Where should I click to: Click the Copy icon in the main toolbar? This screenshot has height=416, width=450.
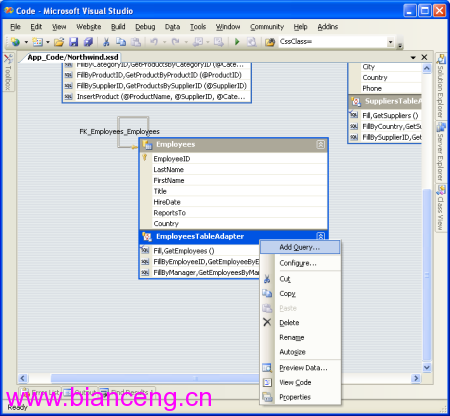coord(121,42)
